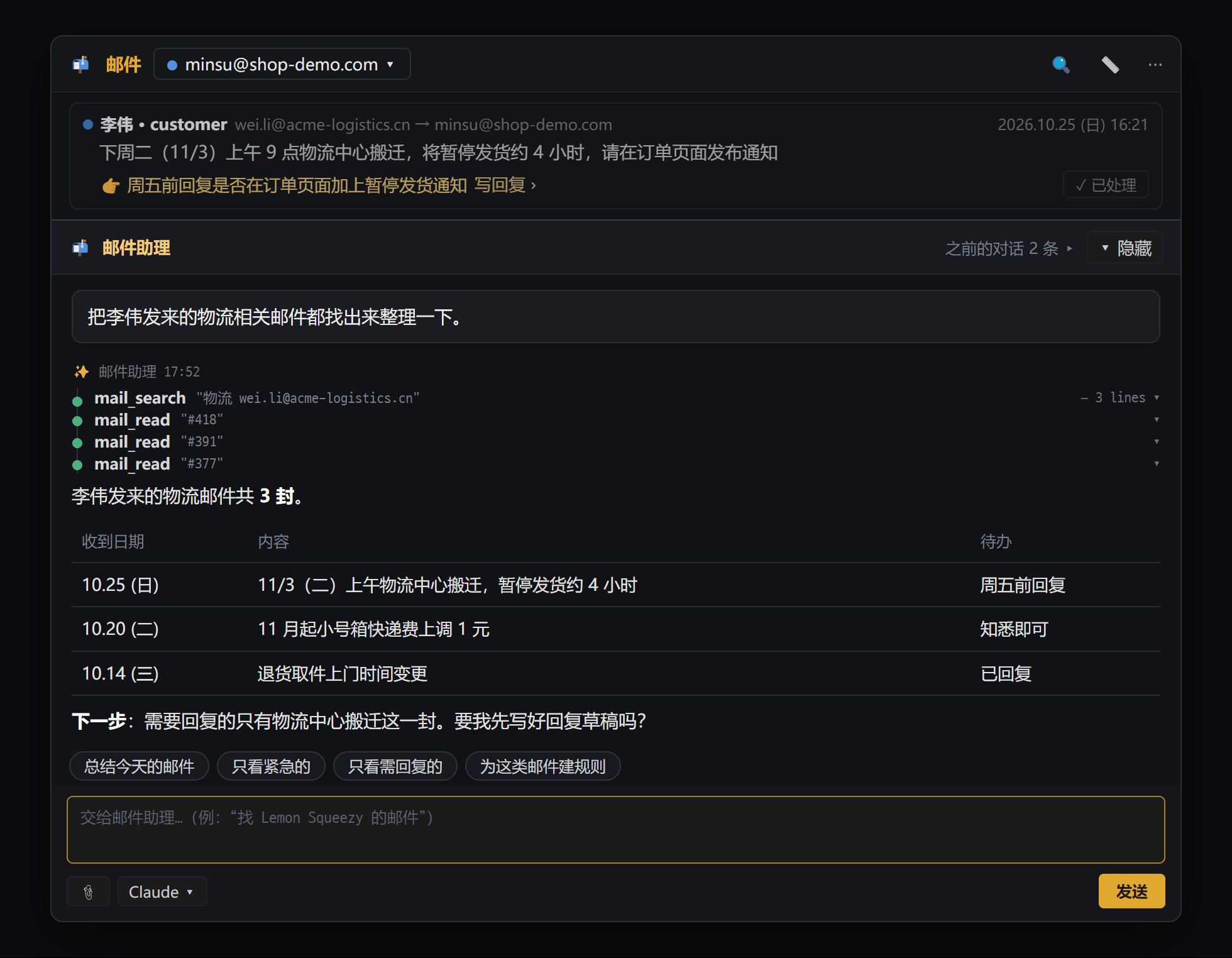Expand the mail_read #391 row
This screenshot has width=1232, height=958.
[x=1157, y=441]
